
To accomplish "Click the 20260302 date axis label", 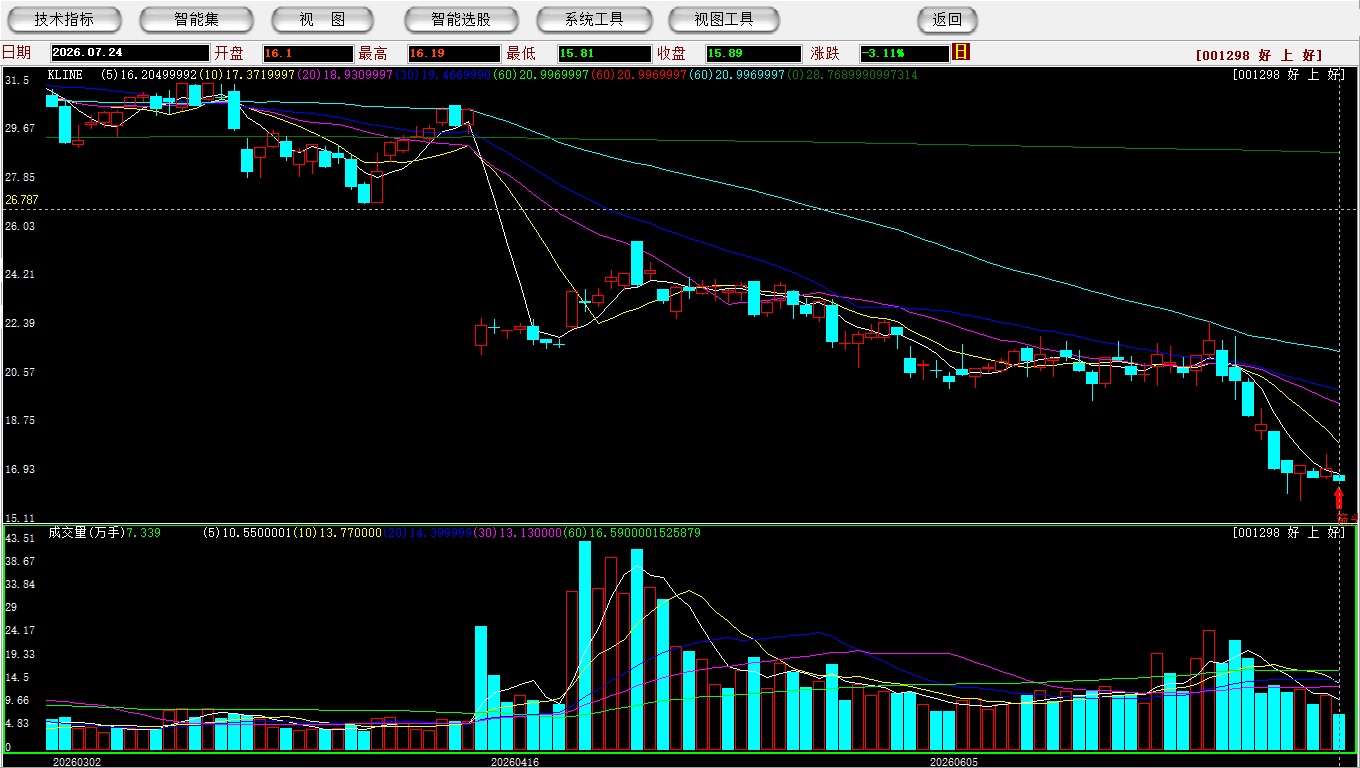I will (77, 762).
